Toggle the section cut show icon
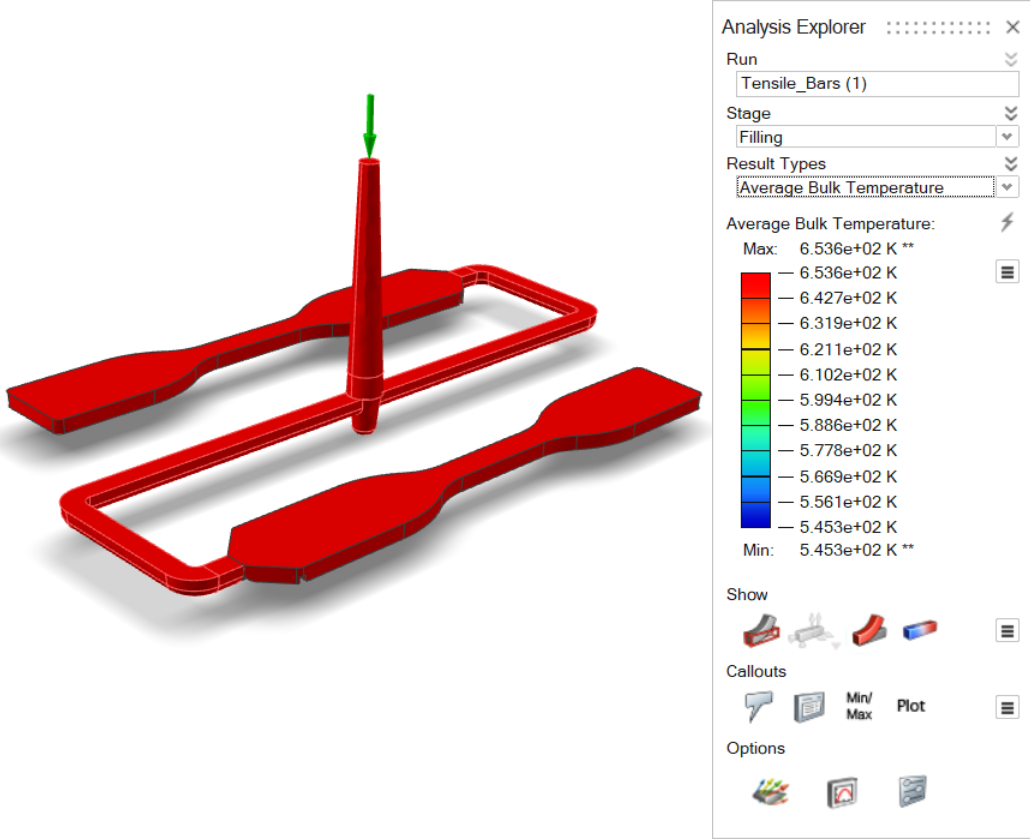The height and width of the screenshot is (839, 1030). click(761, 631)
